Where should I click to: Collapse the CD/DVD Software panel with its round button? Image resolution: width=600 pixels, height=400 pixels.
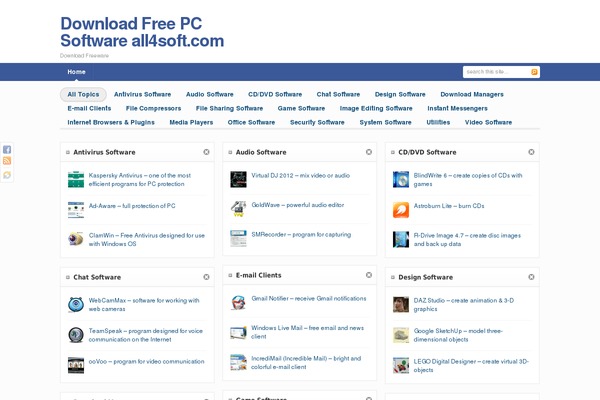[531, 152]
